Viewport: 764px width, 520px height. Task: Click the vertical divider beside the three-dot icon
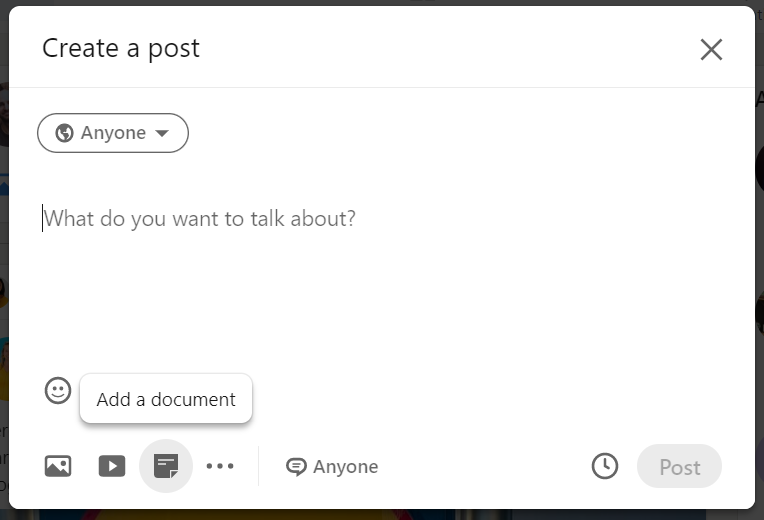(258, 467)
